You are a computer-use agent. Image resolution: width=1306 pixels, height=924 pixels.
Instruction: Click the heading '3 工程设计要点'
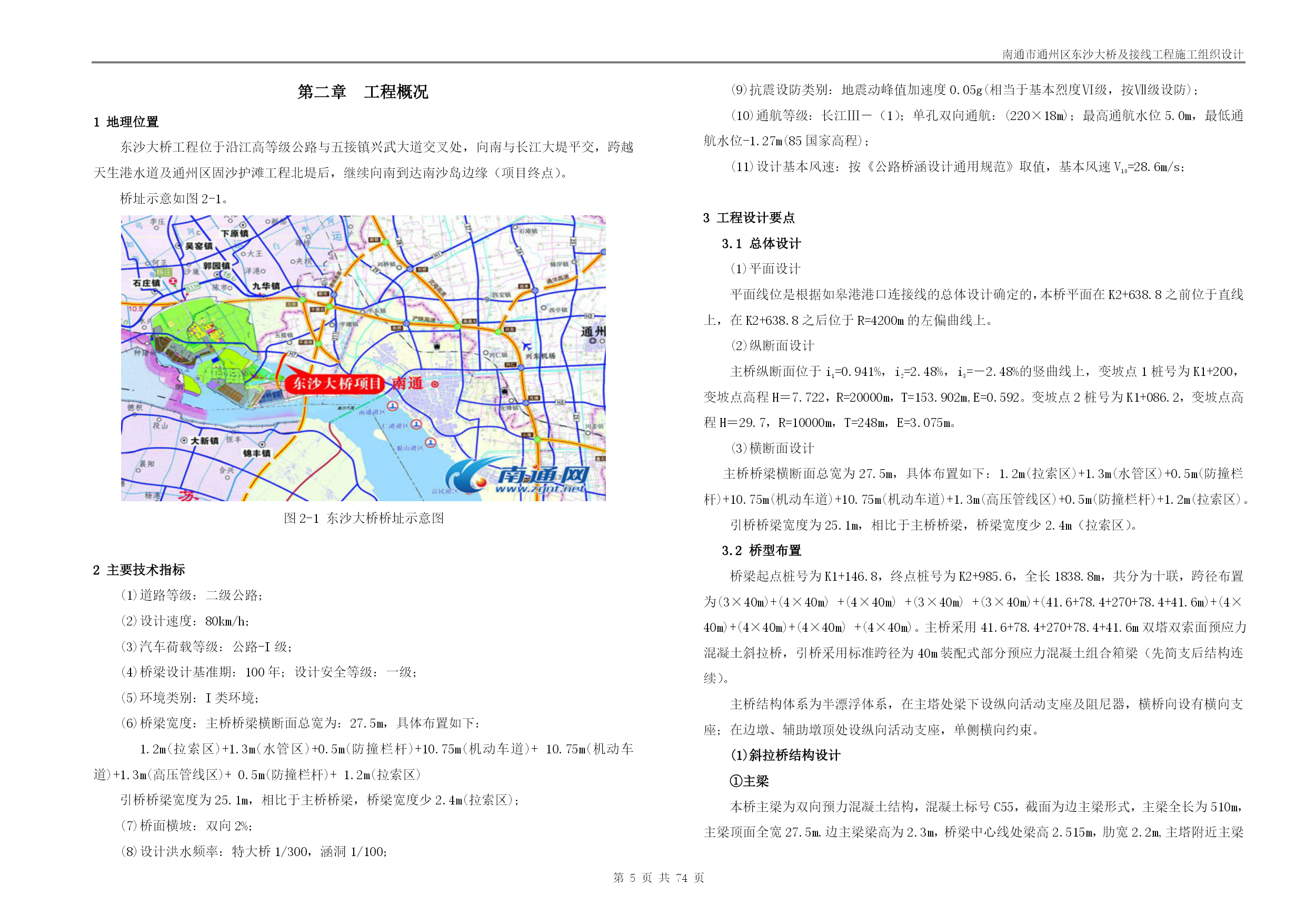click(749, 218)
